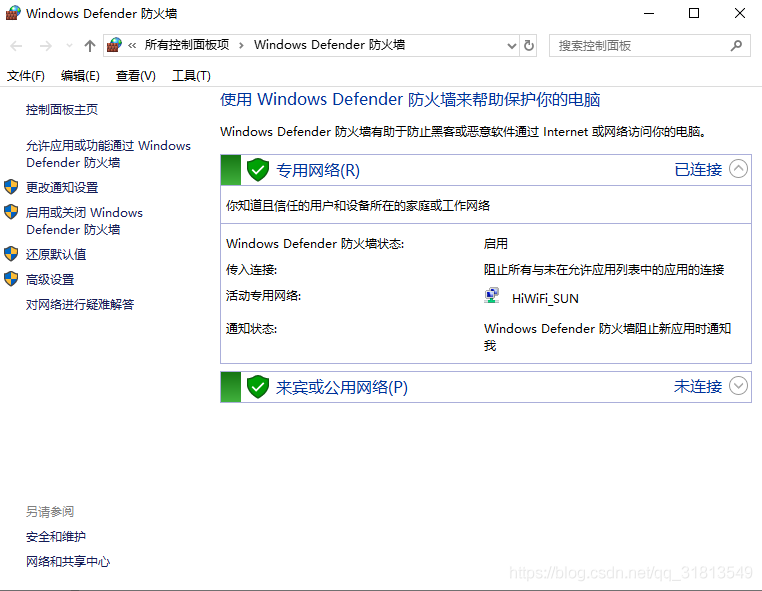This screenshot has width=762, height=591.
Task: Open the 查看(V) menu
Action: 136,76
